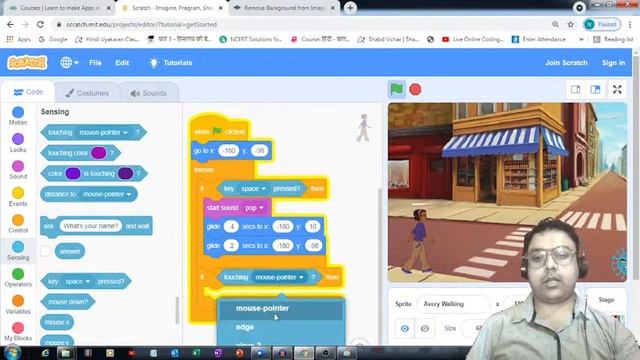The width and height of the screenshot is (640, 360).
Task: Switch to large stage layout
Action: point(596,89)
